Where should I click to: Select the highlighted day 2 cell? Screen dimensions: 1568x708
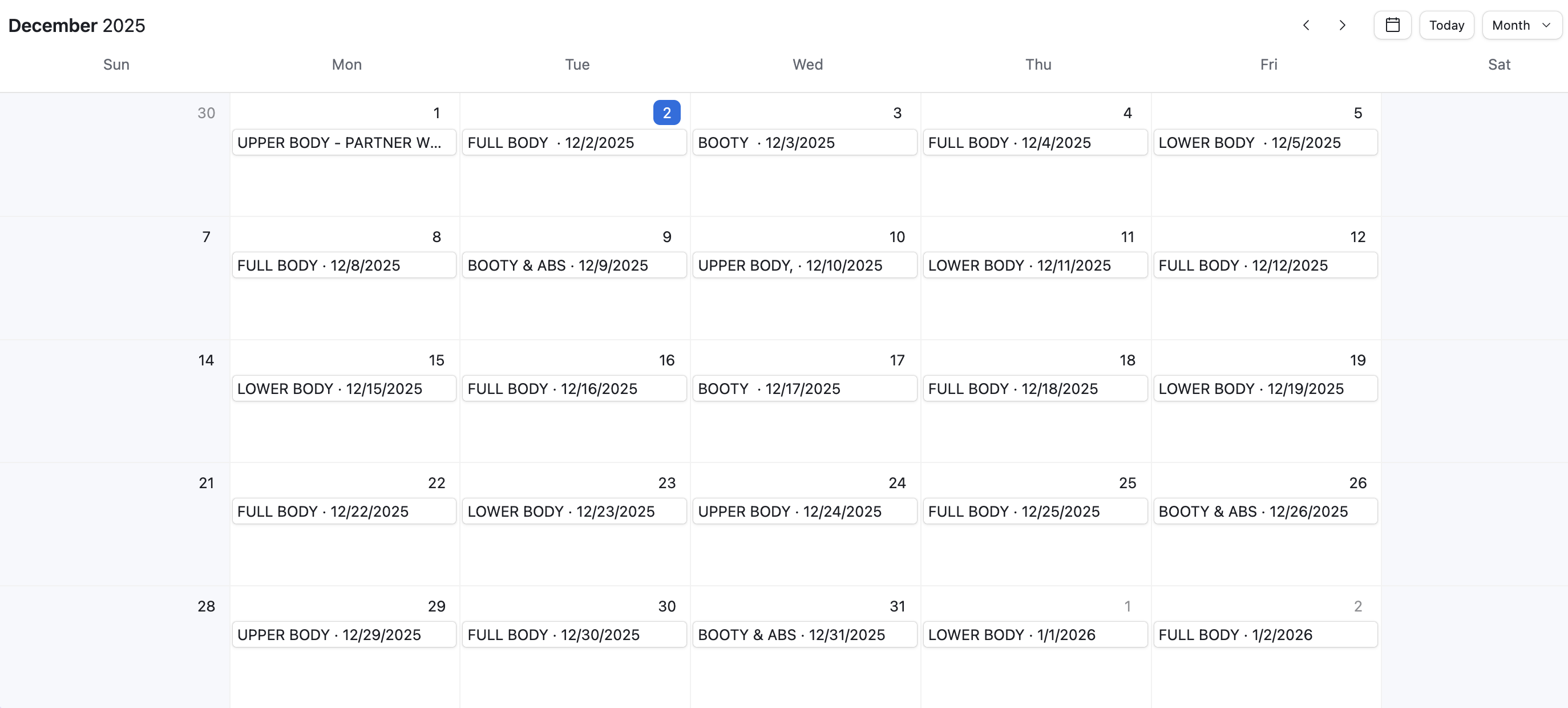(666, 112)
